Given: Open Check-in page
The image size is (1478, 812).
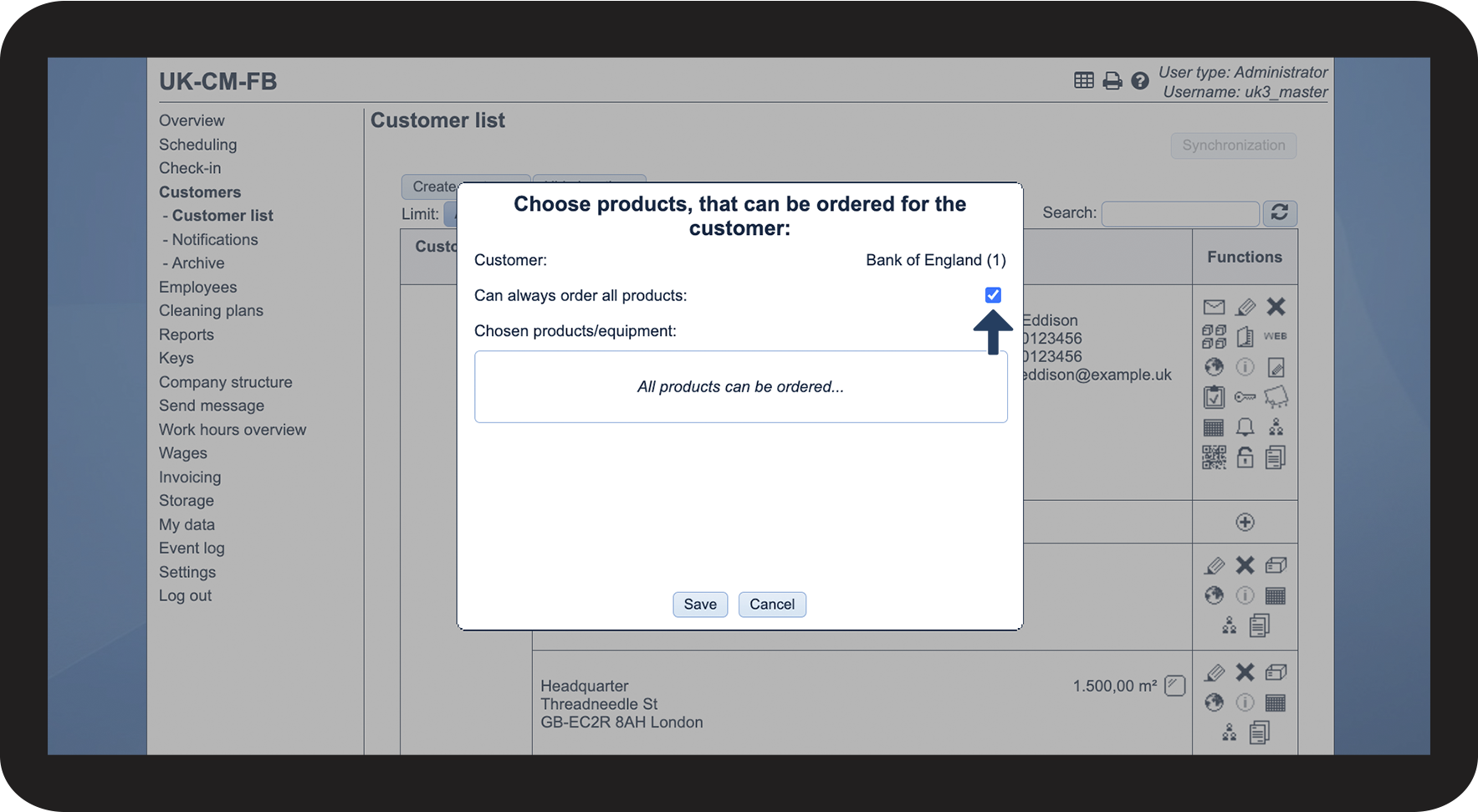Looking at the screenshot, I should pyautogui.click(x=190, y=168).
